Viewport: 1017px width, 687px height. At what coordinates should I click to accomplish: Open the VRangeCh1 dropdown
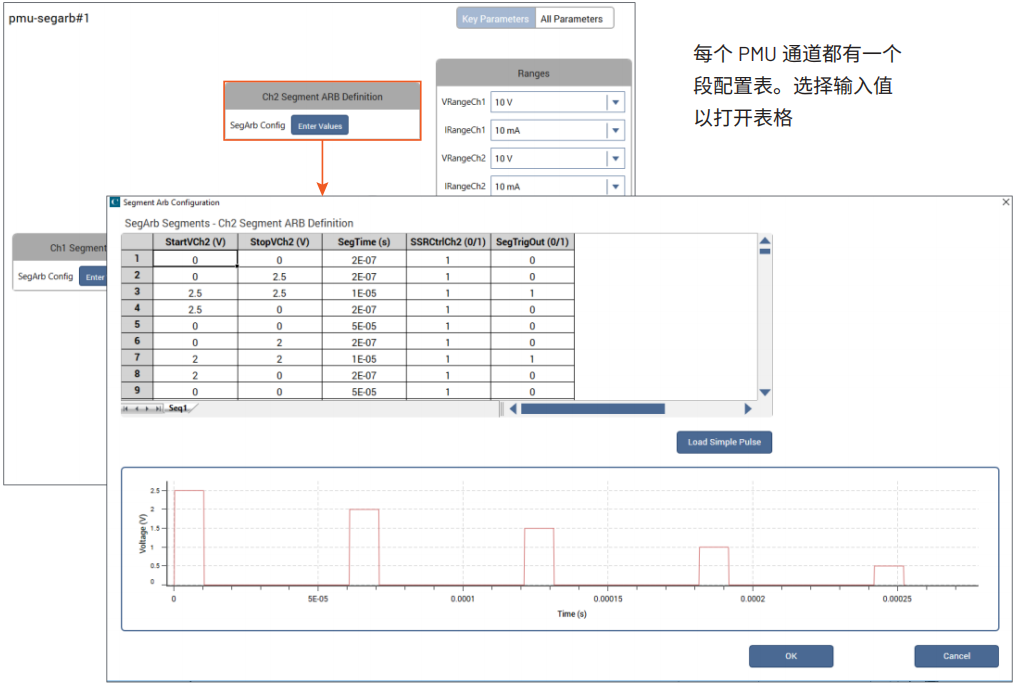(x=616, y=102)
